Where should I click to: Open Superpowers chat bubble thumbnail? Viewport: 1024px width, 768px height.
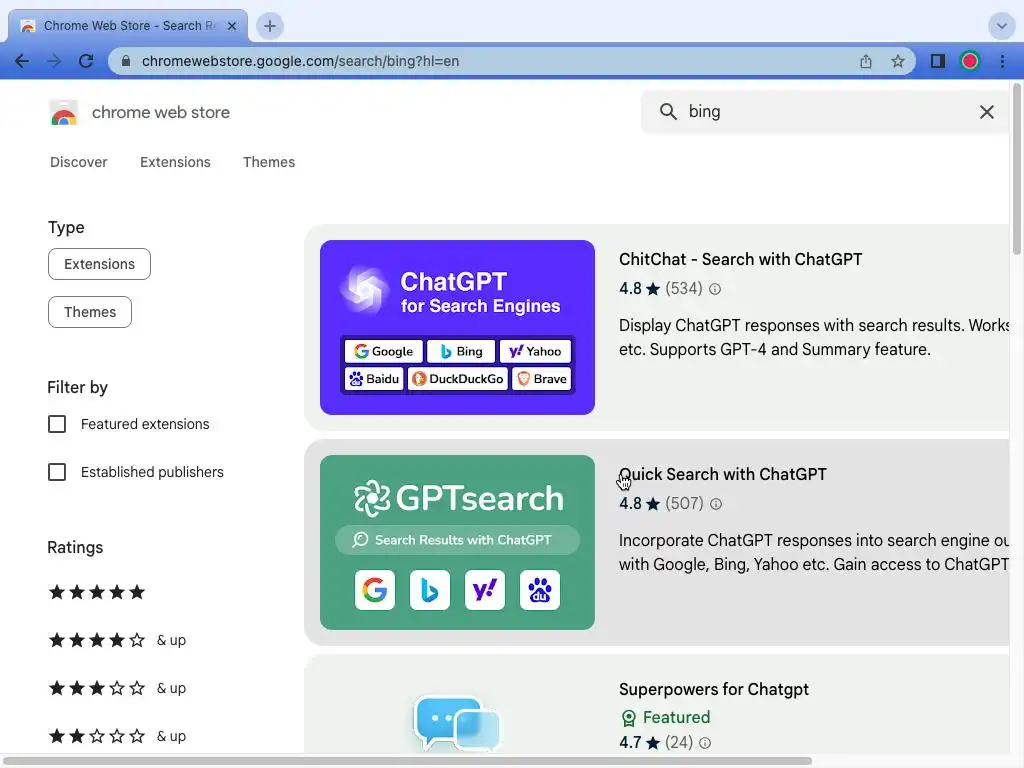457,723
